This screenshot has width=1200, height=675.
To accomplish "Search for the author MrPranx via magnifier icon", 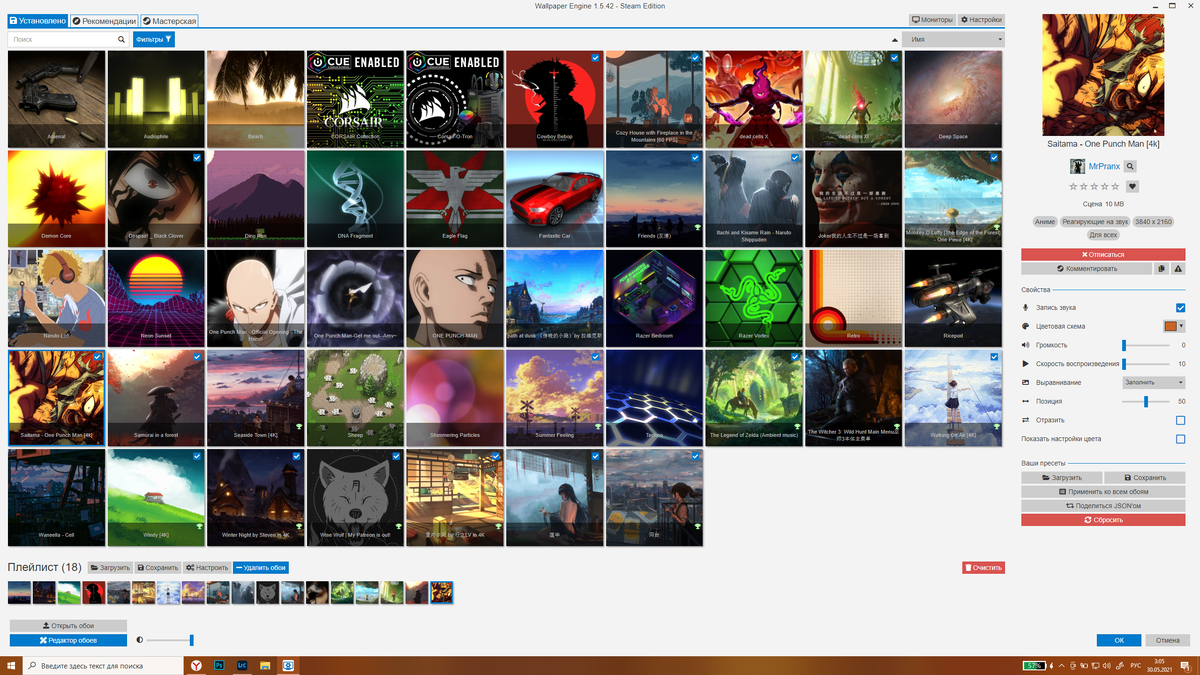I will [x=1130, y=166].
